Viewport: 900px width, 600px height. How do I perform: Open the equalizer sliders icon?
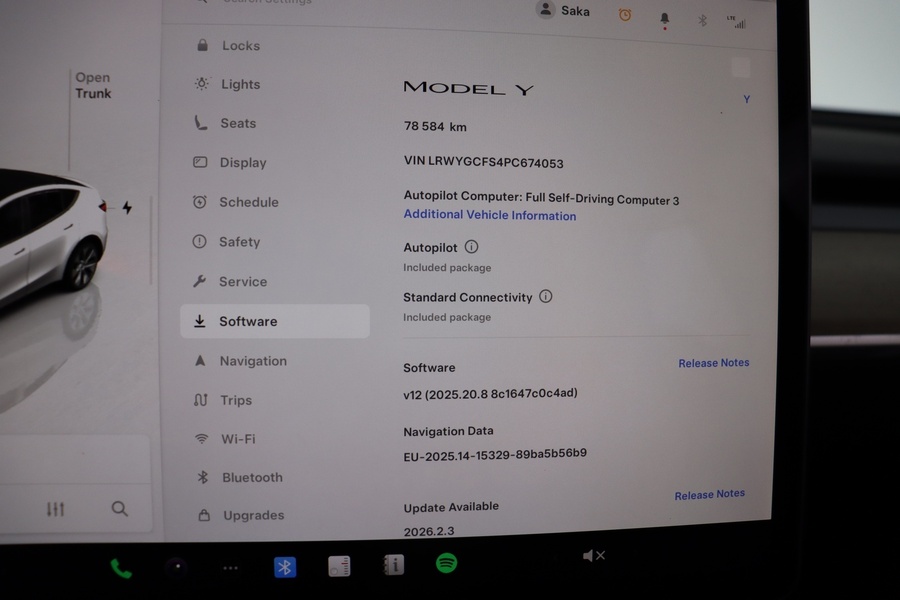[x=56, y=509]
